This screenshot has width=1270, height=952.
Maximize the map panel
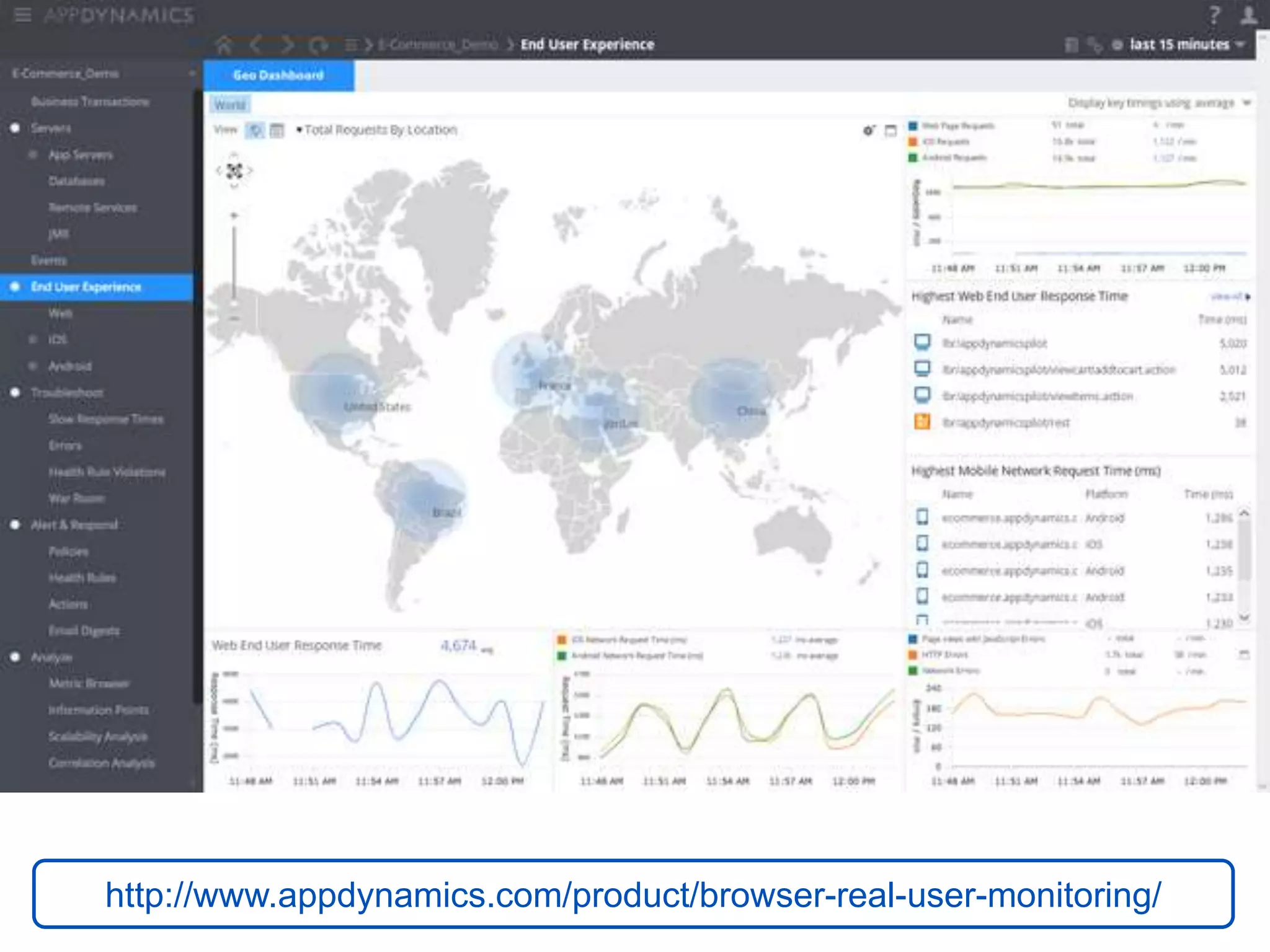(890, 131)
